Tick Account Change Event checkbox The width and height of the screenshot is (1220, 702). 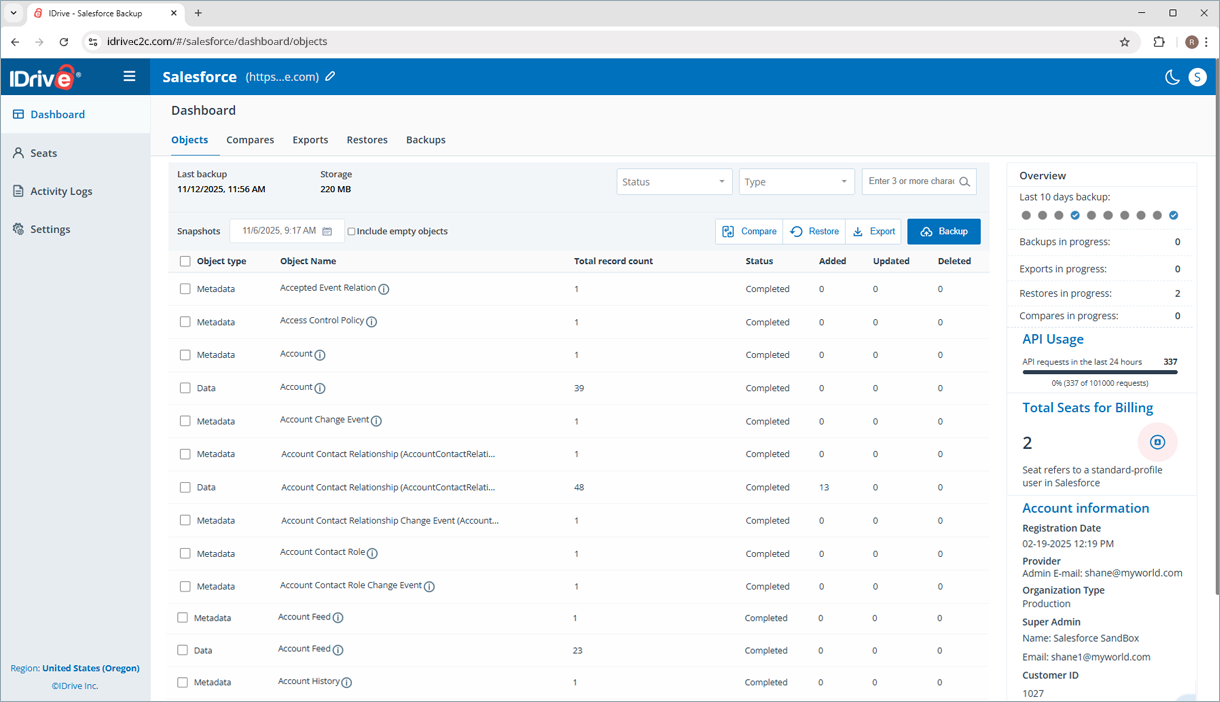185,421
